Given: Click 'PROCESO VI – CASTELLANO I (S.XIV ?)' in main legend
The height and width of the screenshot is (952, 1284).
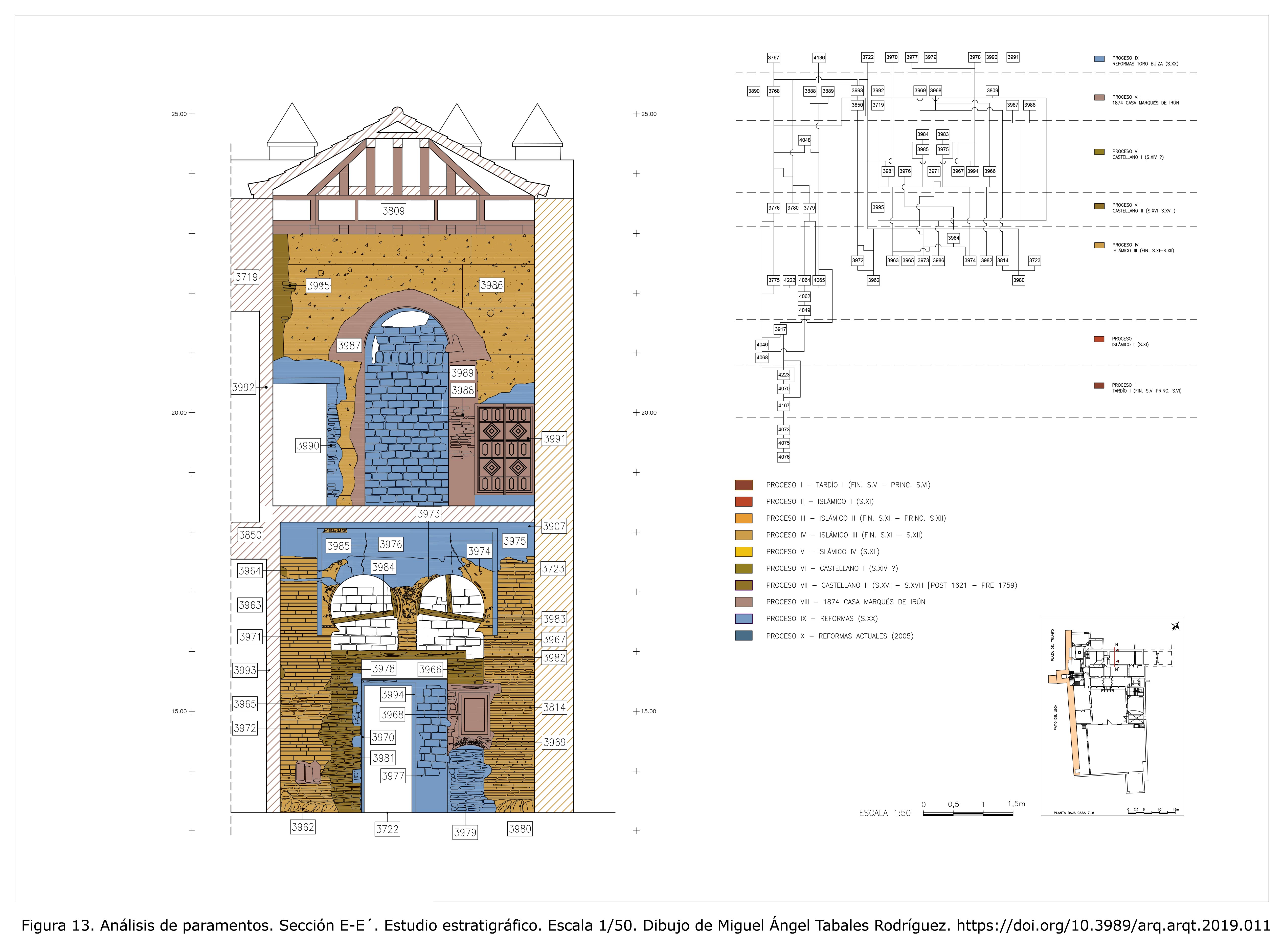Looking at the screenshot, I should (832, 569).
